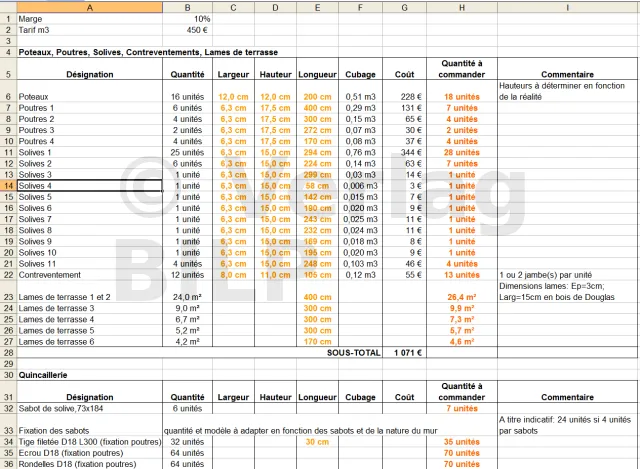This screenshot has width=640, height=469.
Task: Select the Poteaux designation cell
Action: [90, 96]
